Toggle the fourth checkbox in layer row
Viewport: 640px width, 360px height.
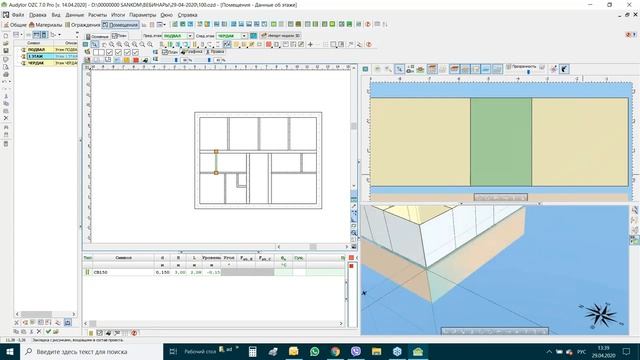click(127, 52)
